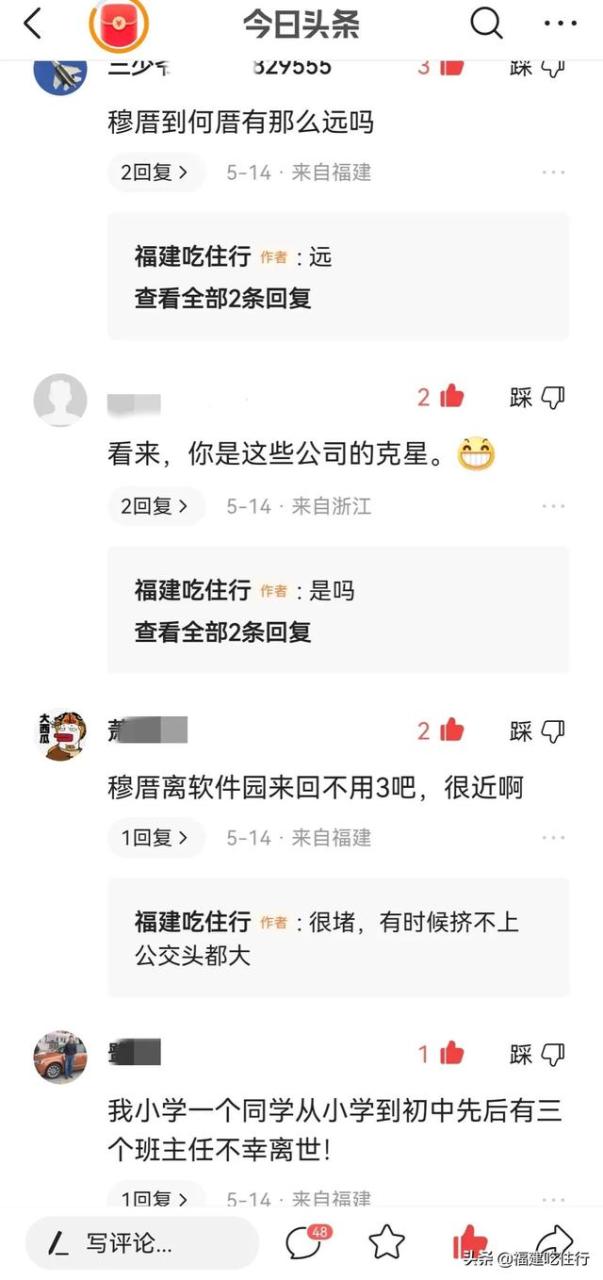Favorite the article with star icon

pos(386,1242)
